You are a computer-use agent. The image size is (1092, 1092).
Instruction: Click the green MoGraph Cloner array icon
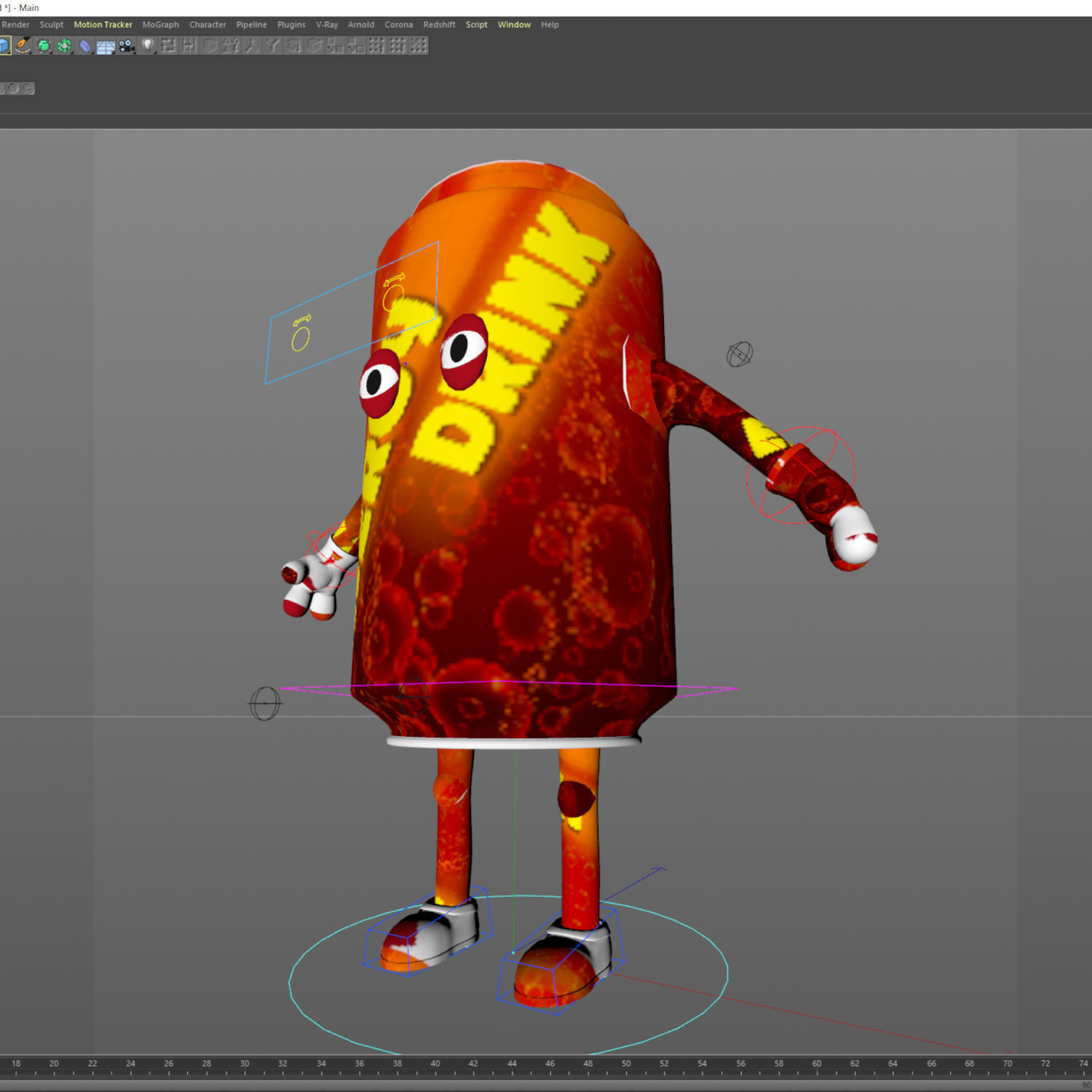pos(65,45)
